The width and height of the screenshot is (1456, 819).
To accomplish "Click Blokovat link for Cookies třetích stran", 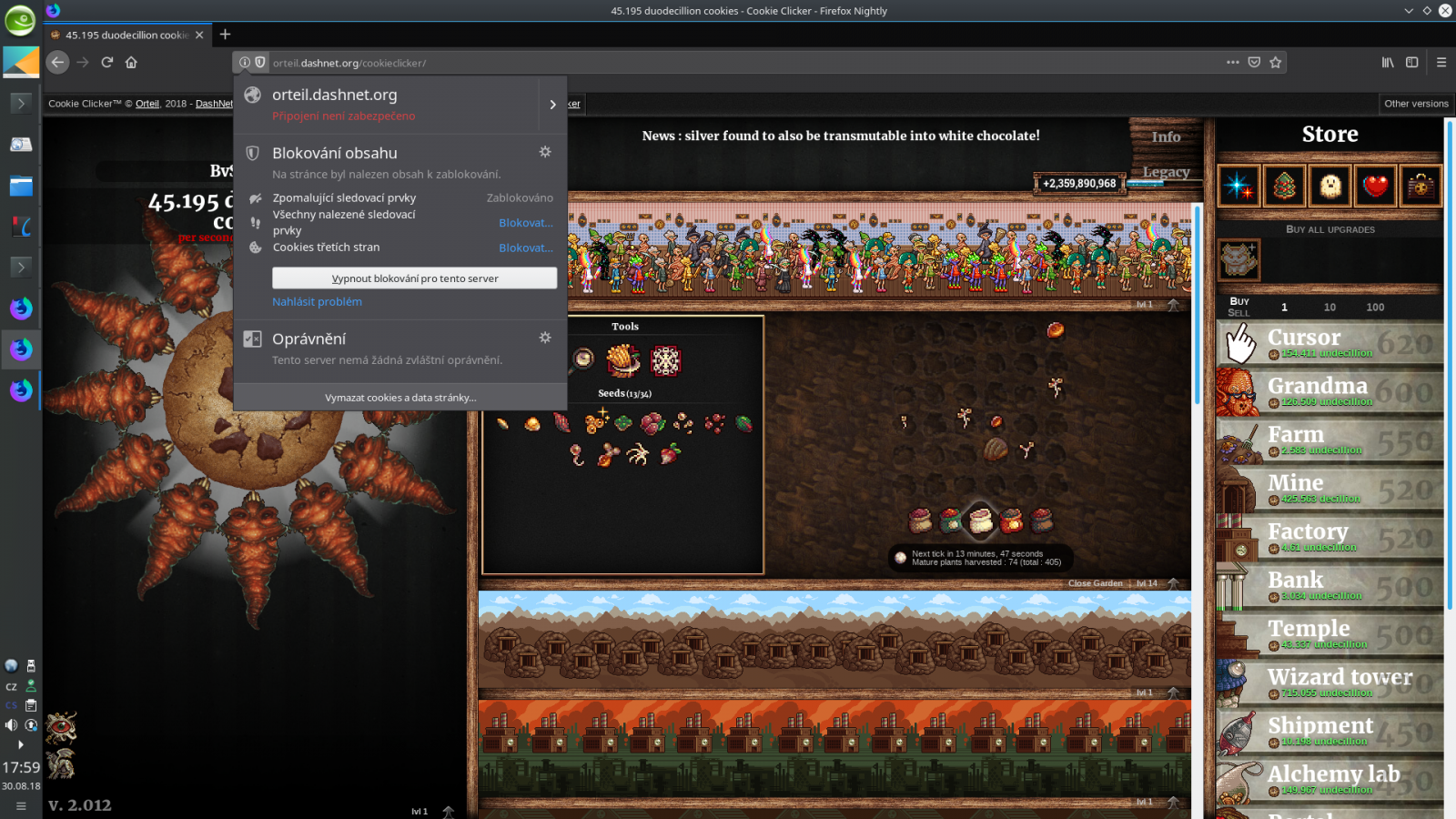I will (526, 248).
